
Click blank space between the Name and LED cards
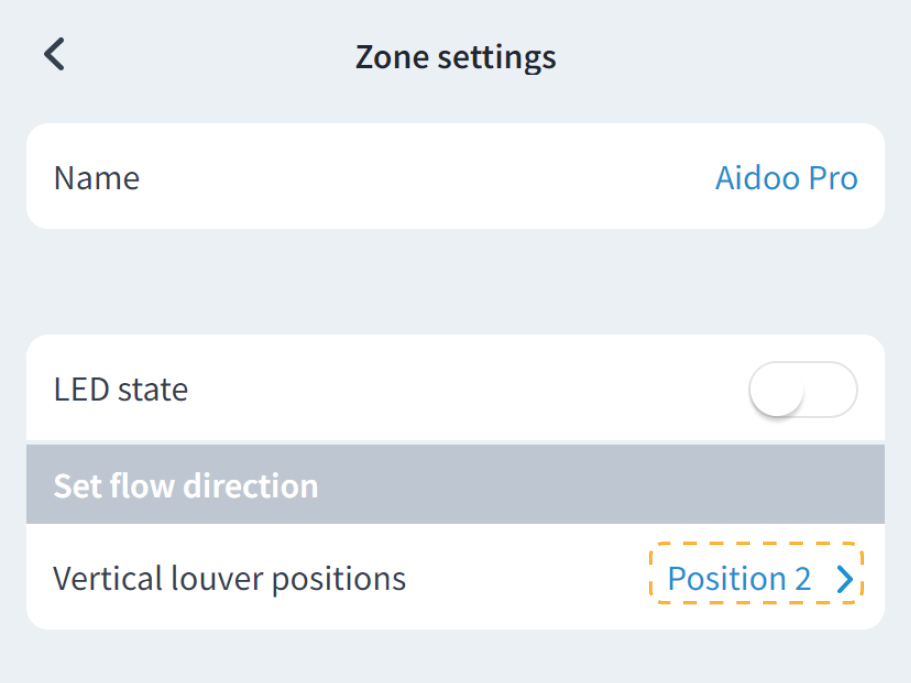pyautogui.click(x=455, y=282)
